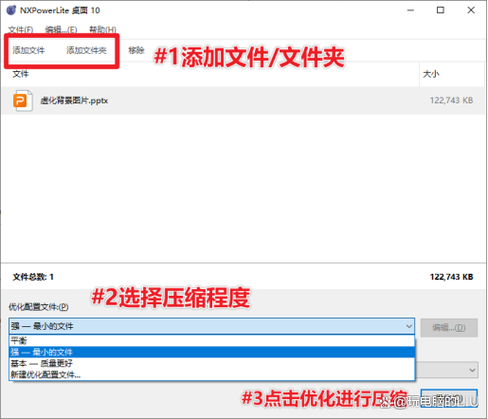Click 添加文件夹 toolbar button
488x419 pixels.
coord(86,50)
